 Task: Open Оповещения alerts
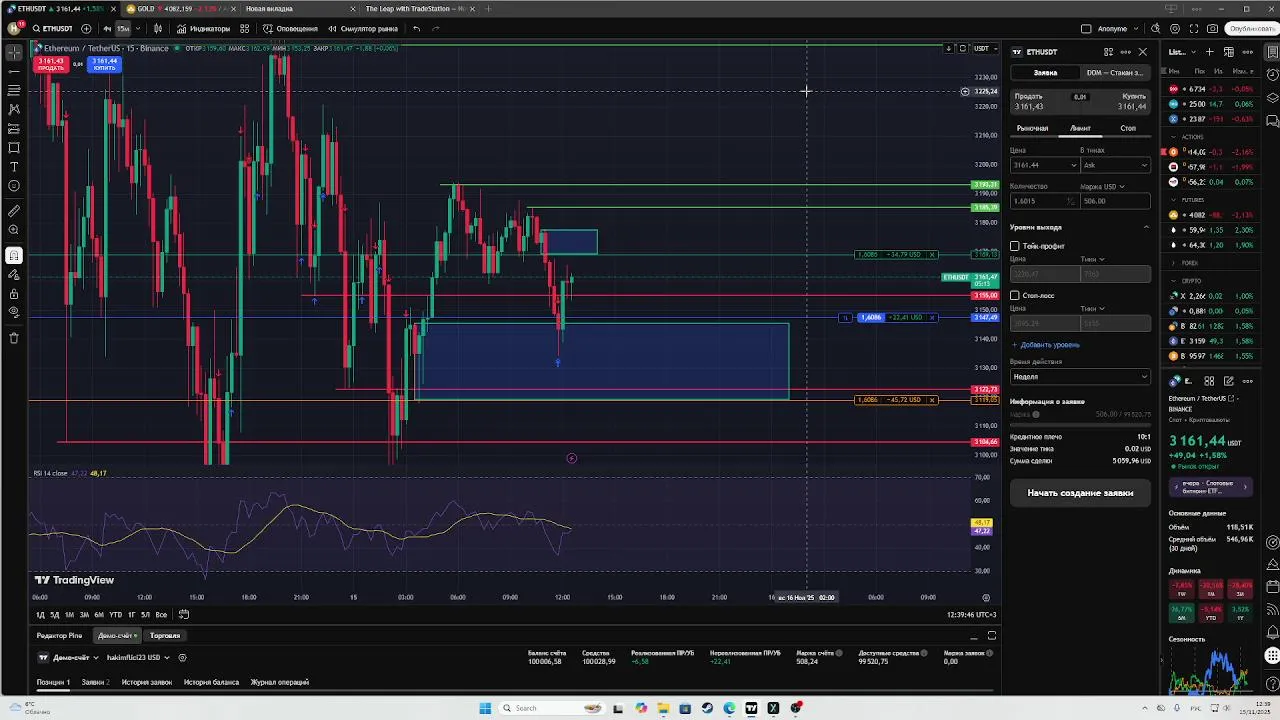290,29
